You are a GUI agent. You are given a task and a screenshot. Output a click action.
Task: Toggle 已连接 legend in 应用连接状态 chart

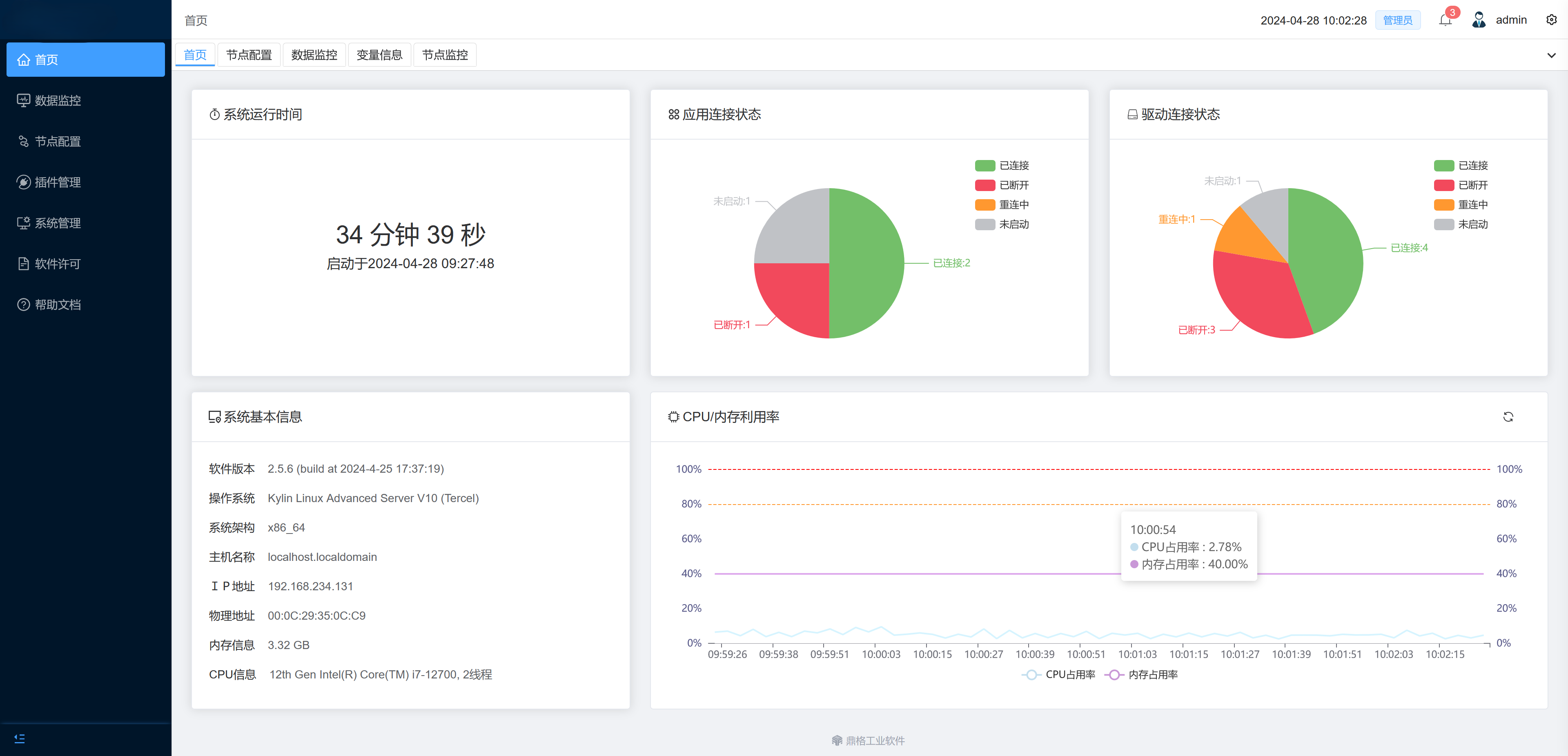(x=1002, y=166)
